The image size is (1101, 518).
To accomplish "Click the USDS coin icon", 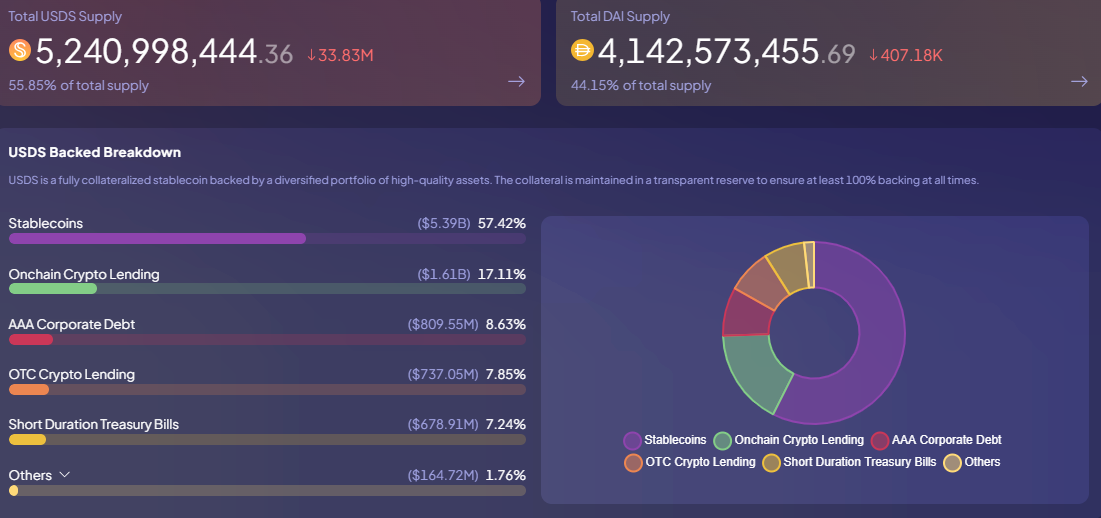I will (x=20, y=51).
